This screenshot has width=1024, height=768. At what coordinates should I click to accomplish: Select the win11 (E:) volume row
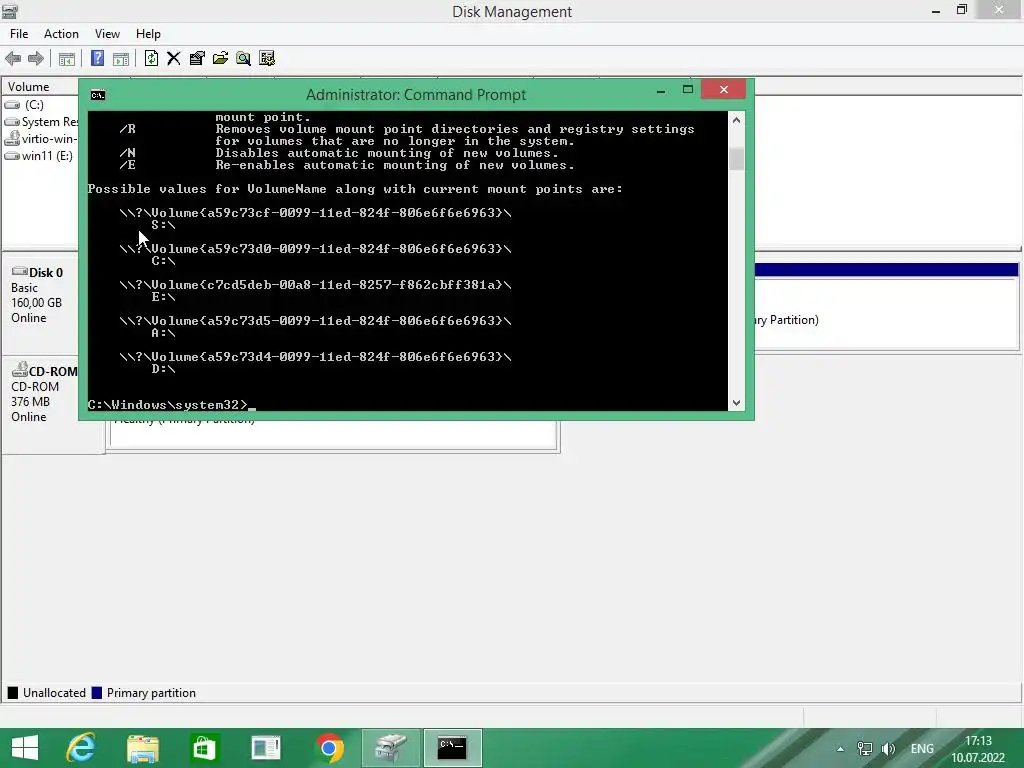41,155
